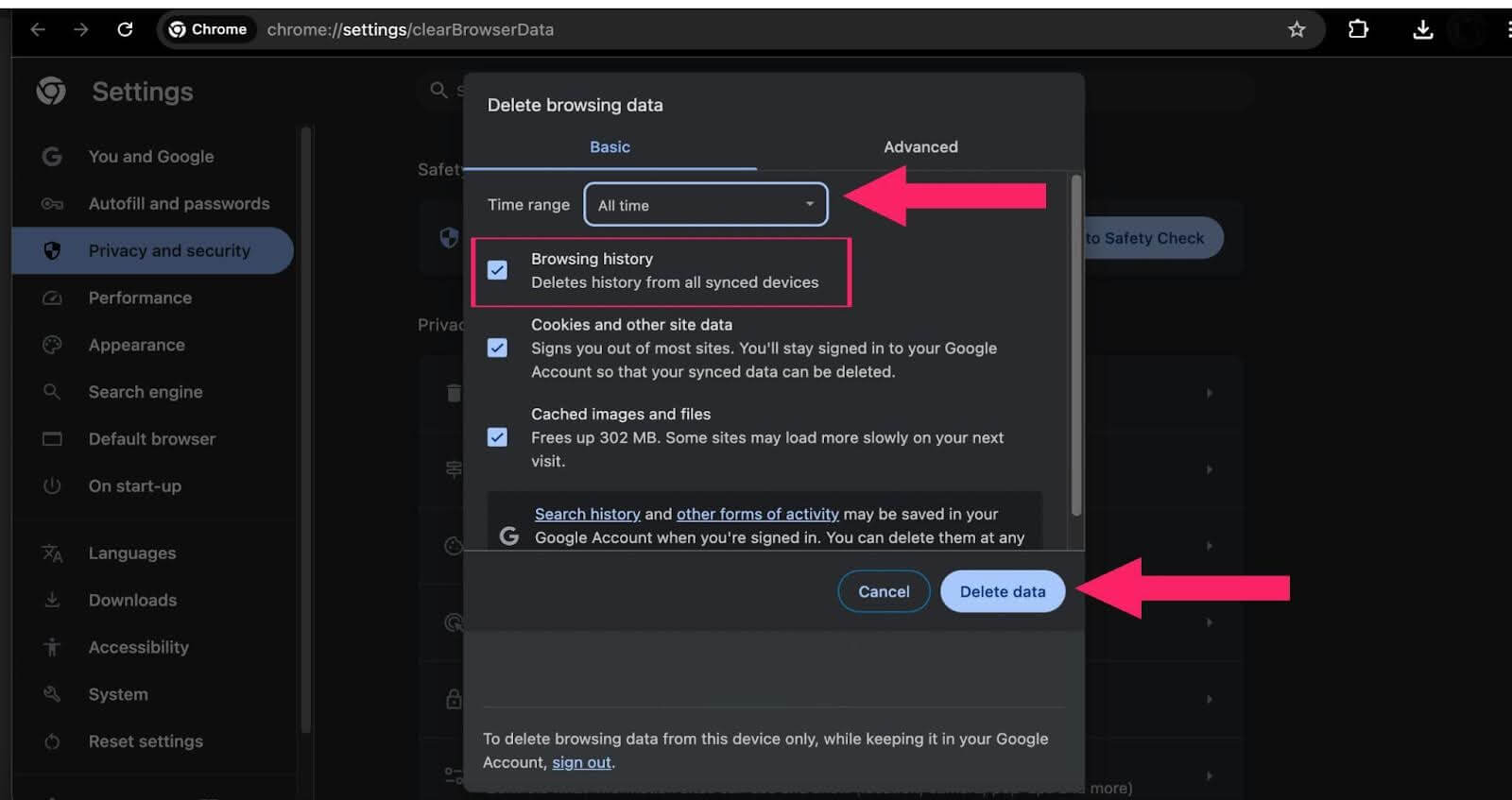Image resolution: width=1512 pixels, height=800 pixels.
Task: Open Default browser settings
Action: coord(152,438)
